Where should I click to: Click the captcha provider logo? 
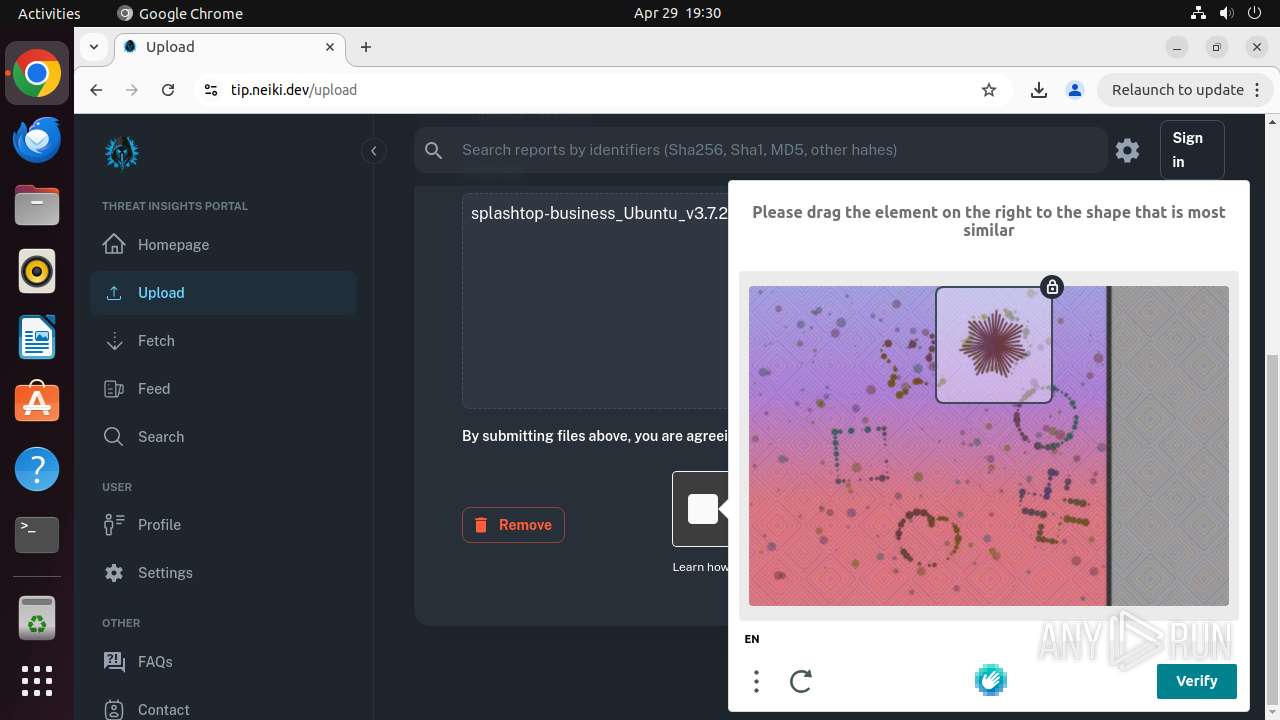(991, 681)
